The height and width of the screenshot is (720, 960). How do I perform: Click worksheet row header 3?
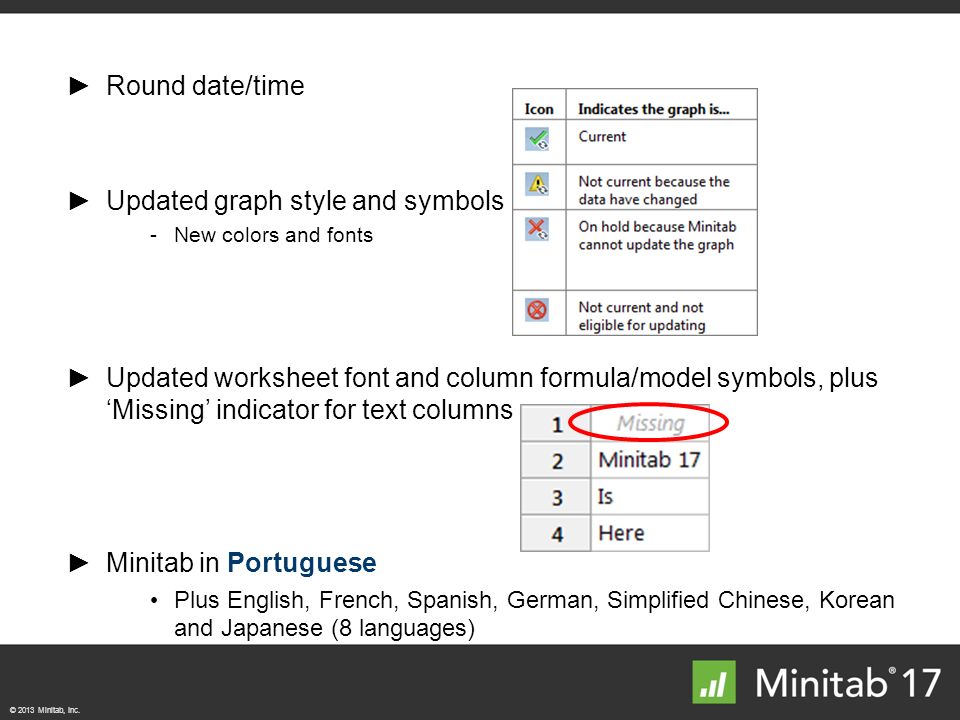556,497
